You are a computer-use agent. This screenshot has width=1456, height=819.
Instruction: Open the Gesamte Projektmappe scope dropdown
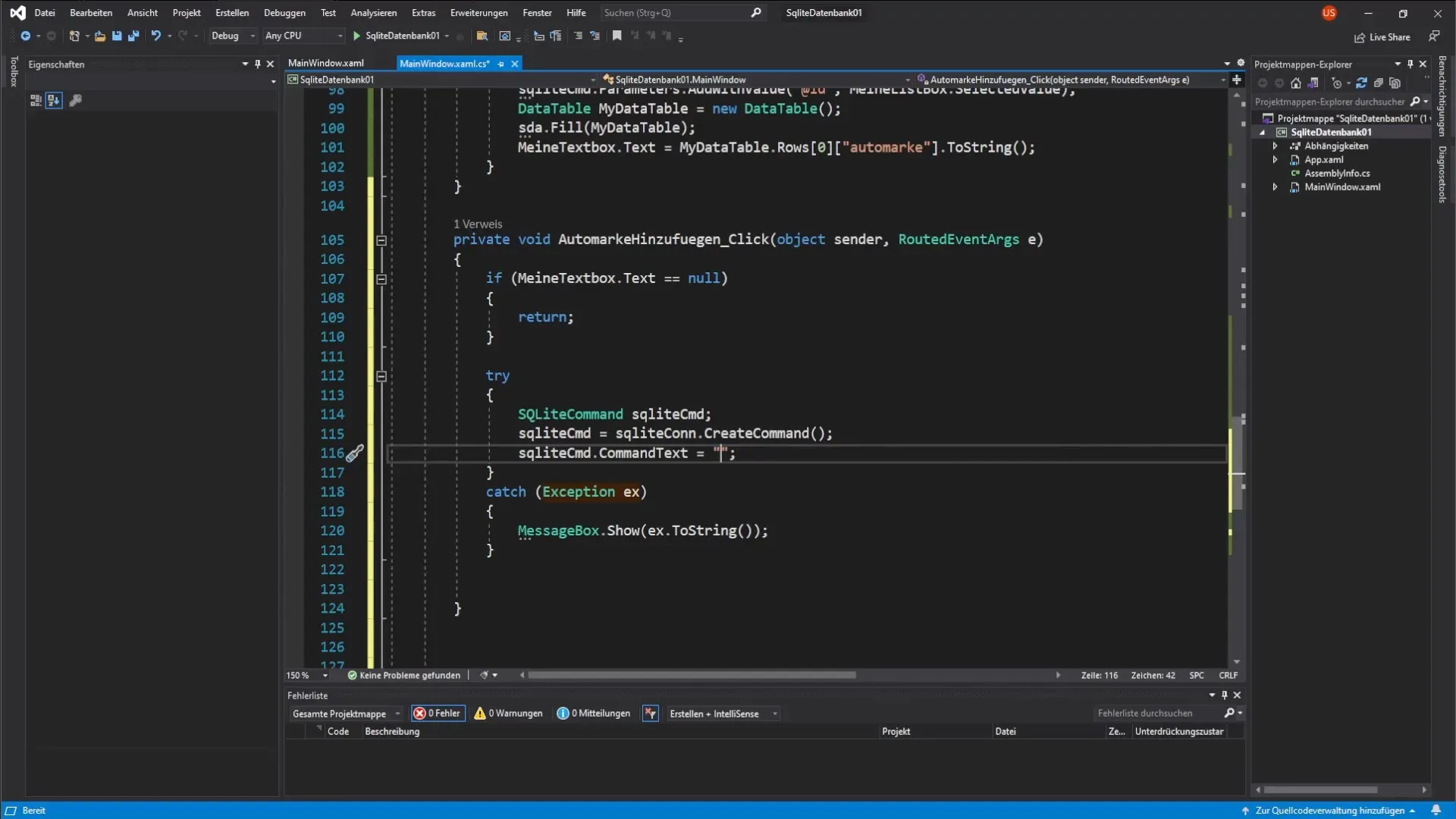tap(345, 714)
